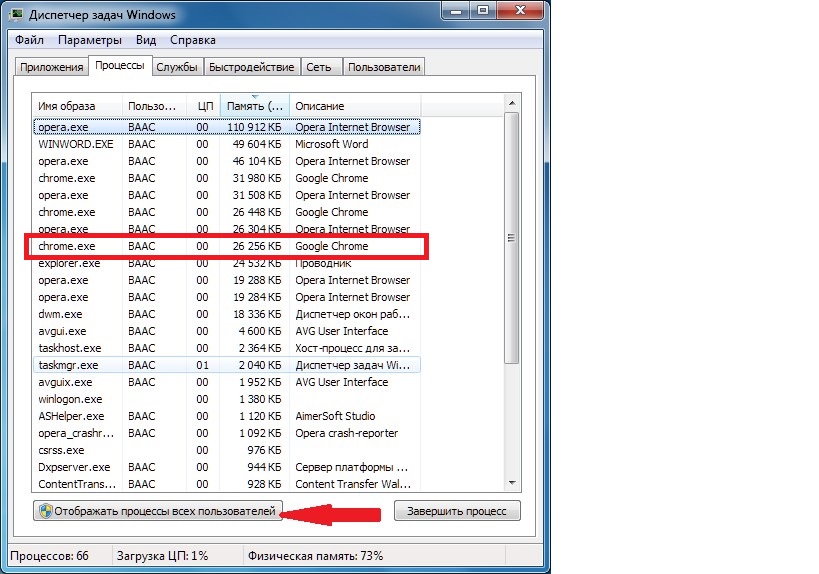Sort processes by Память column header
This screenshot has width=819, height=574.
tap(255, 106)
